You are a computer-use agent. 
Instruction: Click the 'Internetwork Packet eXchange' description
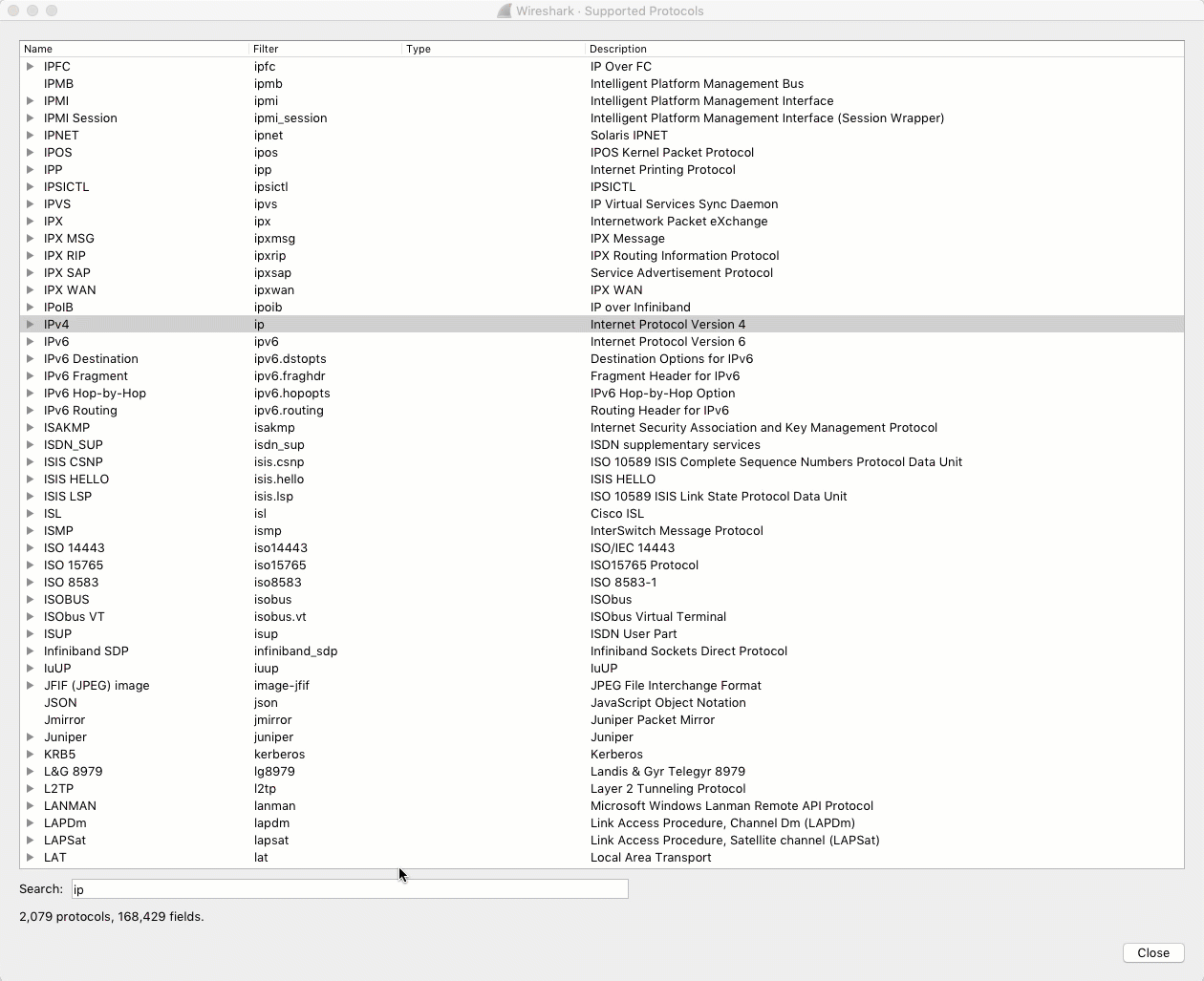pos(678,221)
